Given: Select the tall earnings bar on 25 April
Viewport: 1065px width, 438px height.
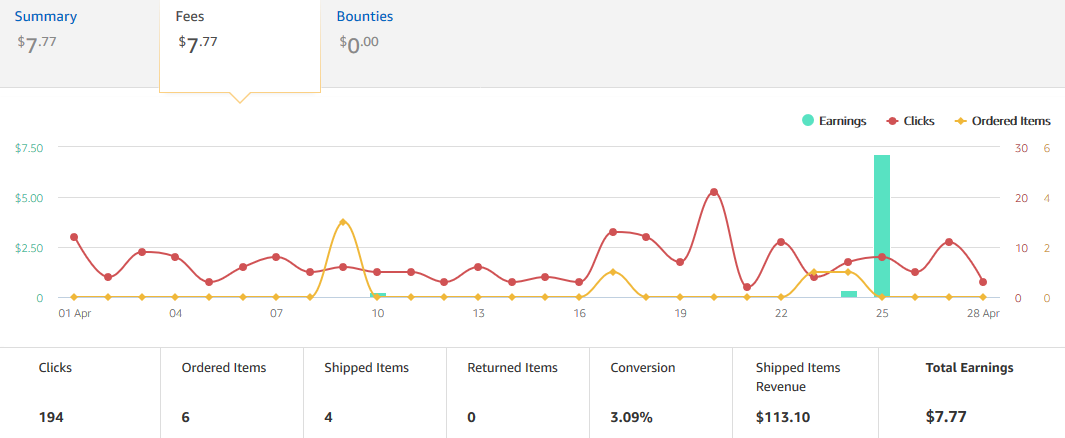Looking at the screenshot, I should click(x=882, y=226).
